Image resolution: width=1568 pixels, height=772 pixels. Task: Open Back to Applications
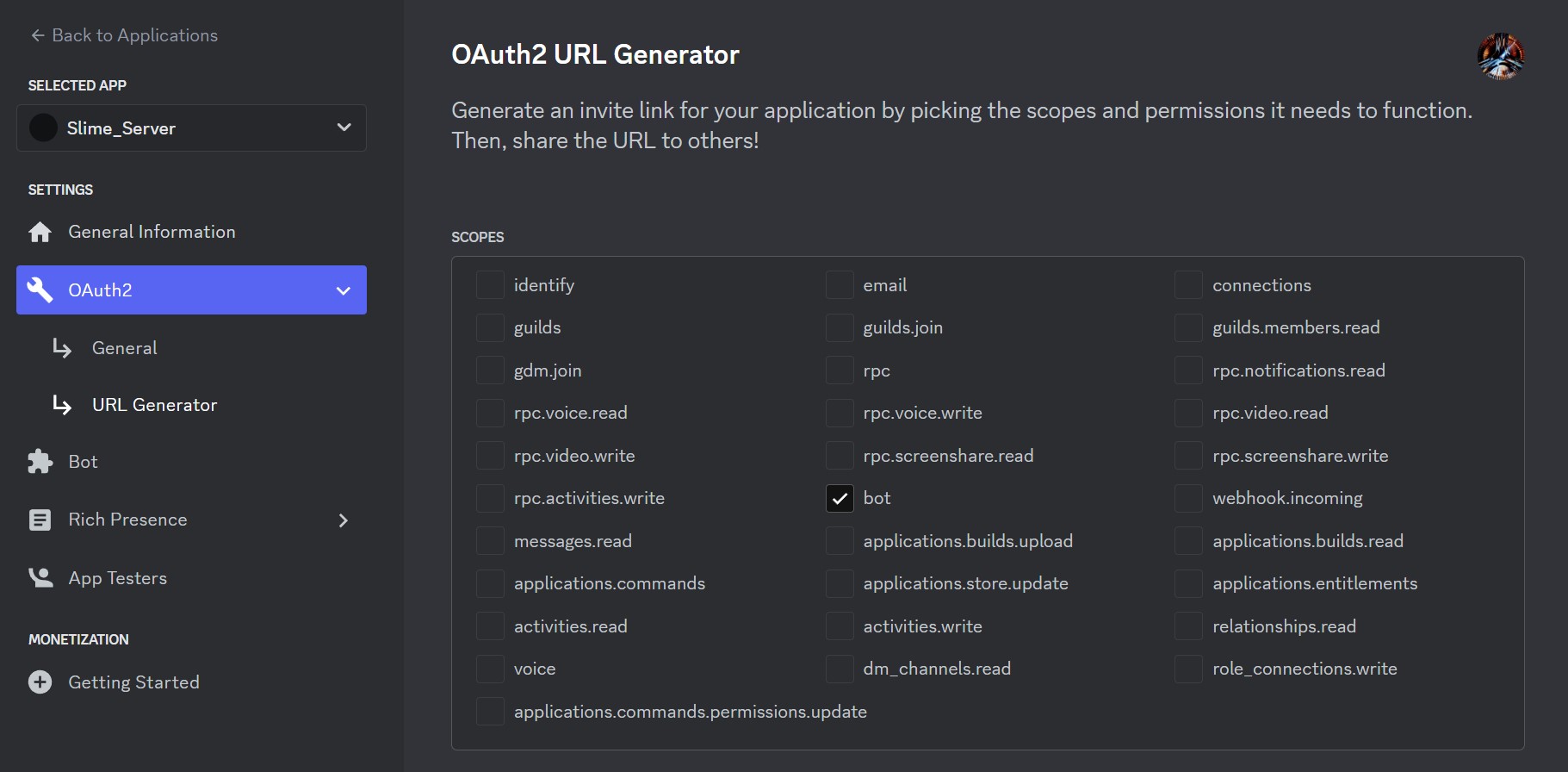(134, 34)
